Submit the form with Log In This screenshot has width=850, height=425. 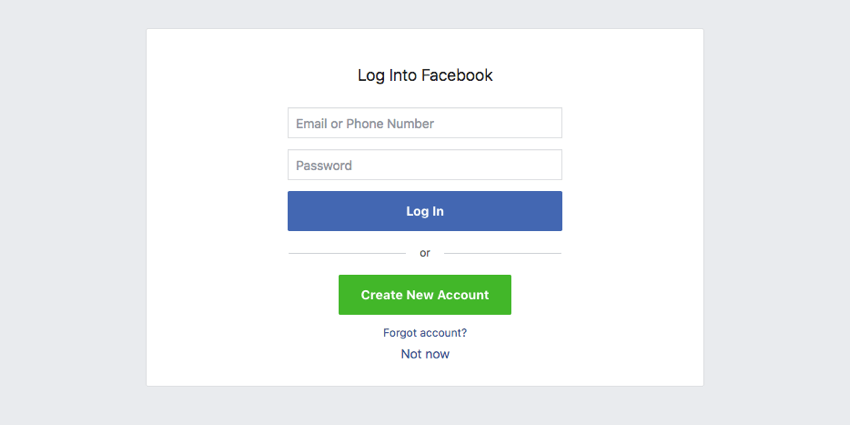(424, 211)
